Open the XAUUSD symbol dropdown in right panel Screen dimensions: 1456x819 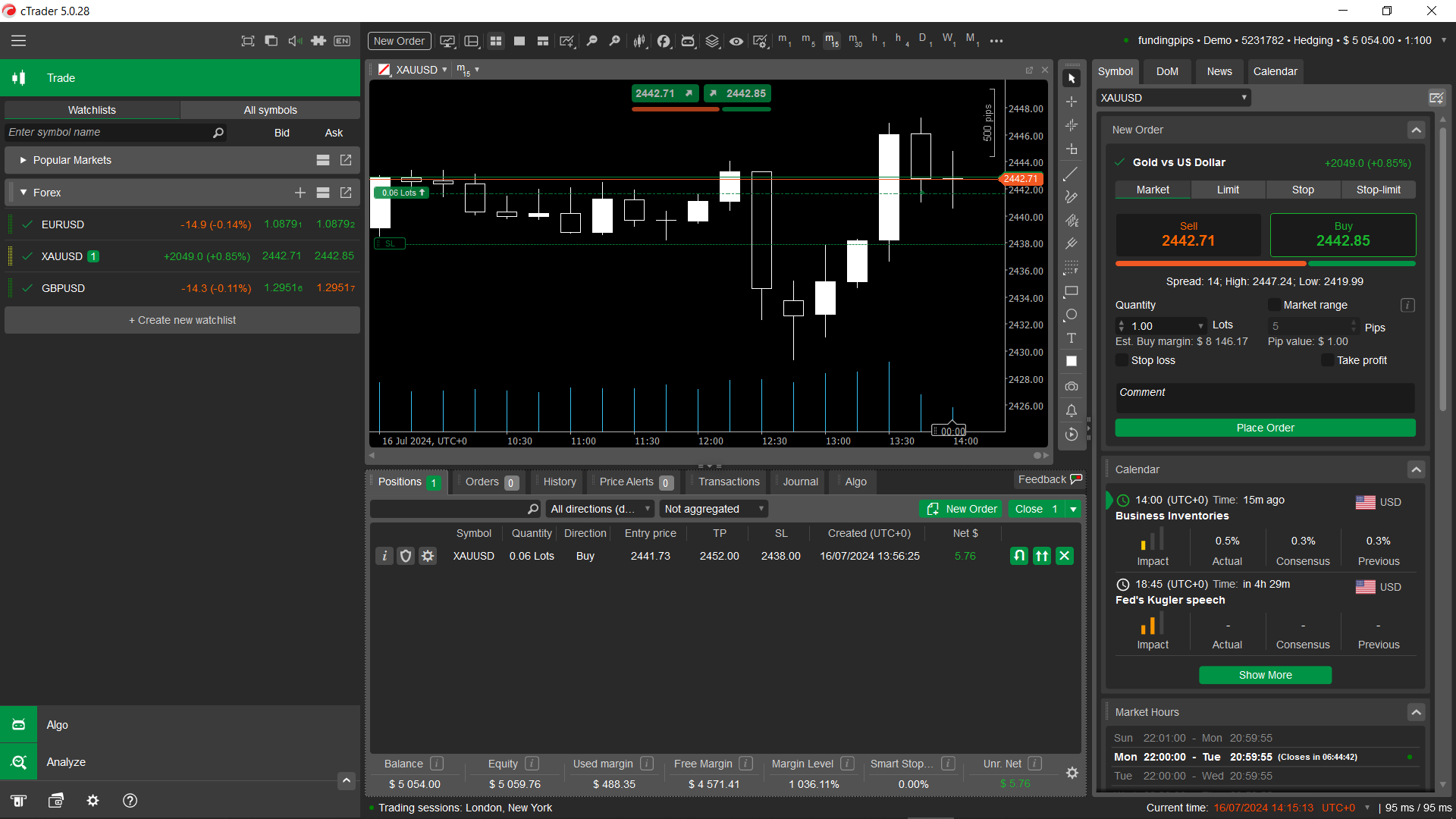point(1173,98)
